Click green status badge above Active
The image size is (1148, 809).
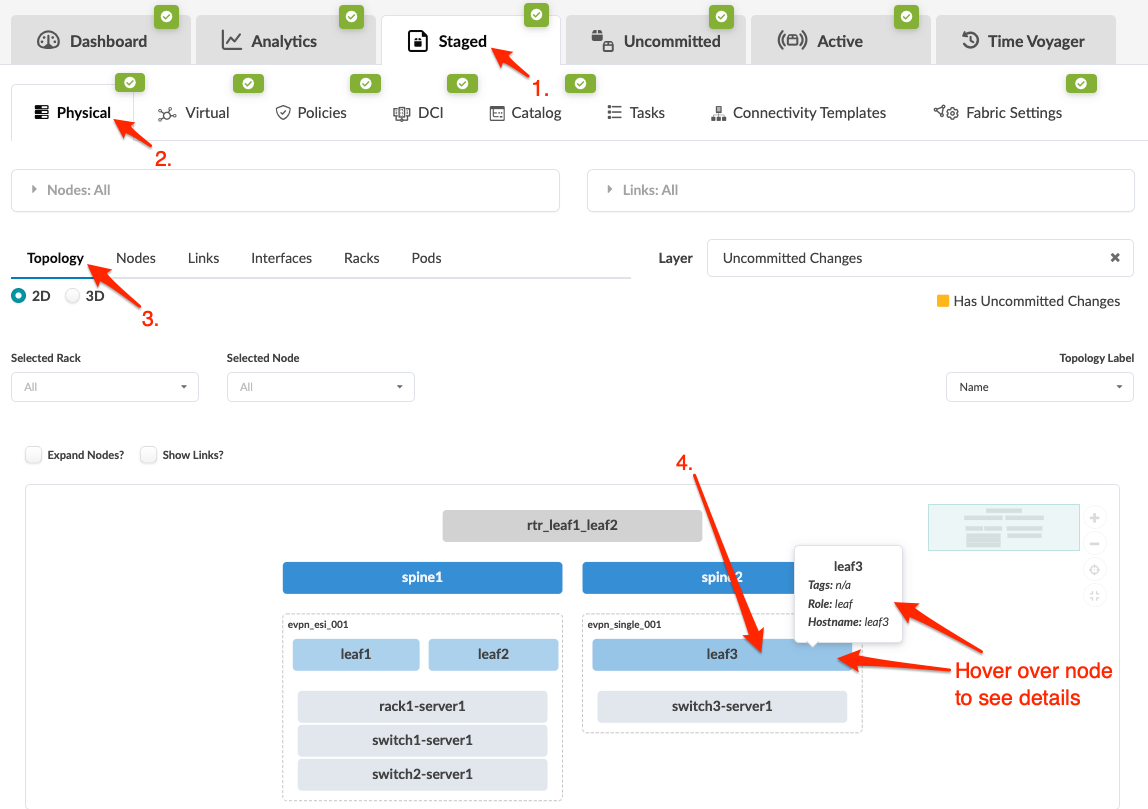[x=906, y=16]
